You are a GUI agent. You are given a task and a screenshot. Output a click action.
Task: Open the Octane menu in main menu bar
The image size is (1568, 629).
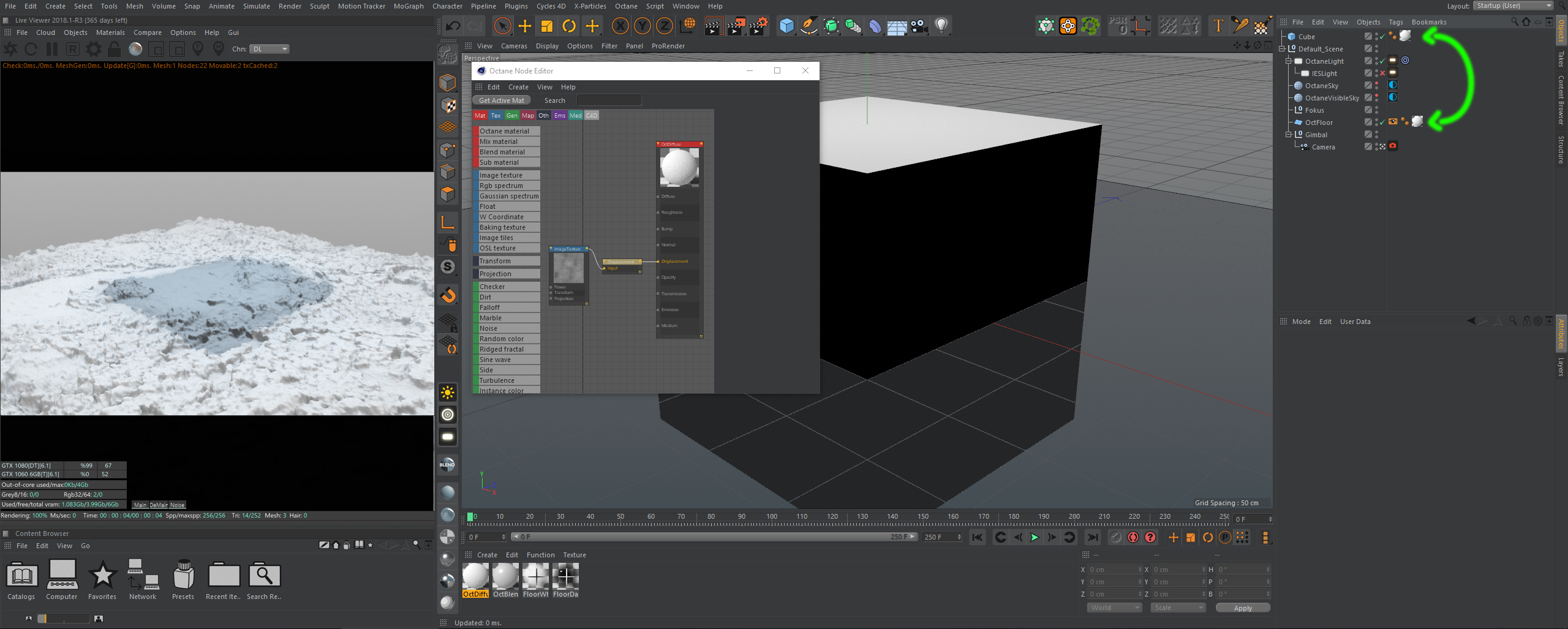click(626, 6)
